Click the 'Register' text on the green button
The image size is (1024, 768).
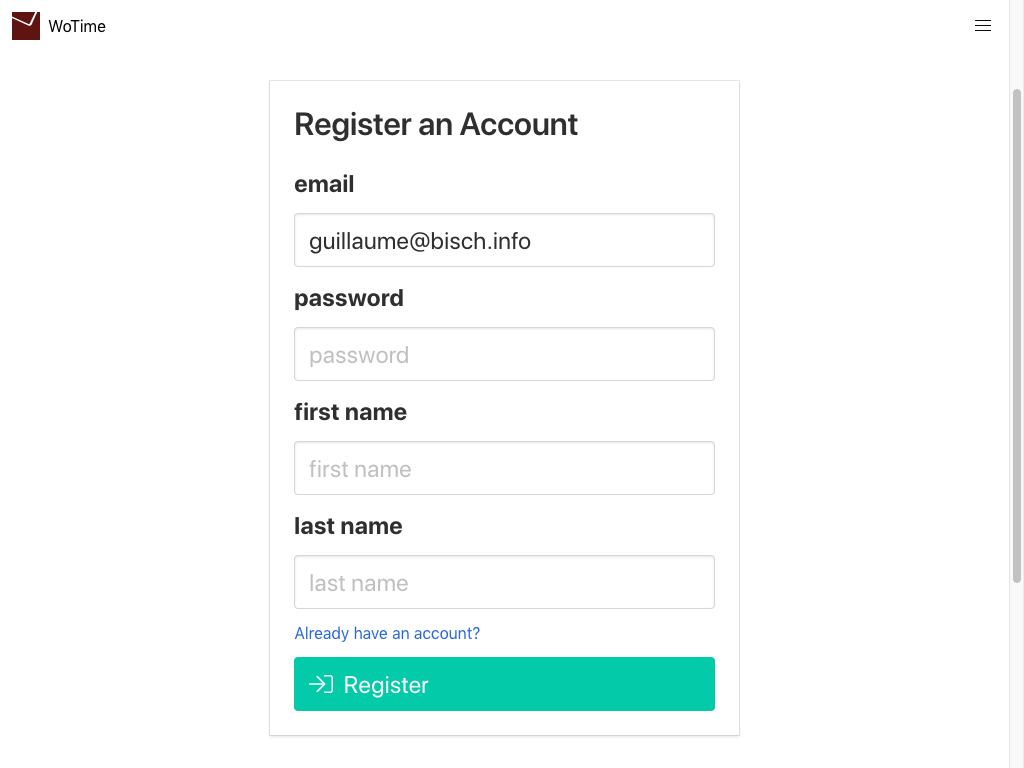pyautogui.click(x=386, y=685)
